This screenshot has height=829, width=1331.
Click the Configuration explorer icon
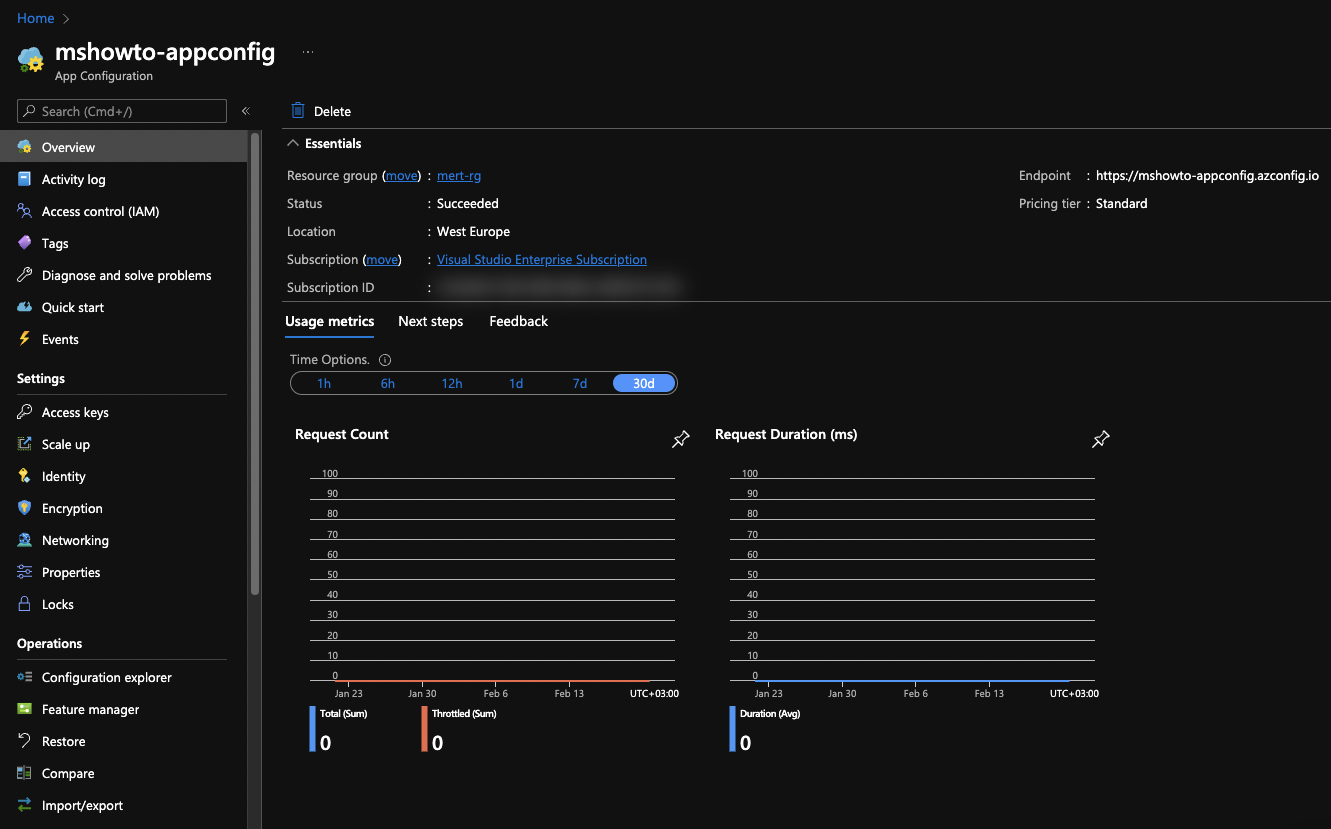[x=25, y=677]
